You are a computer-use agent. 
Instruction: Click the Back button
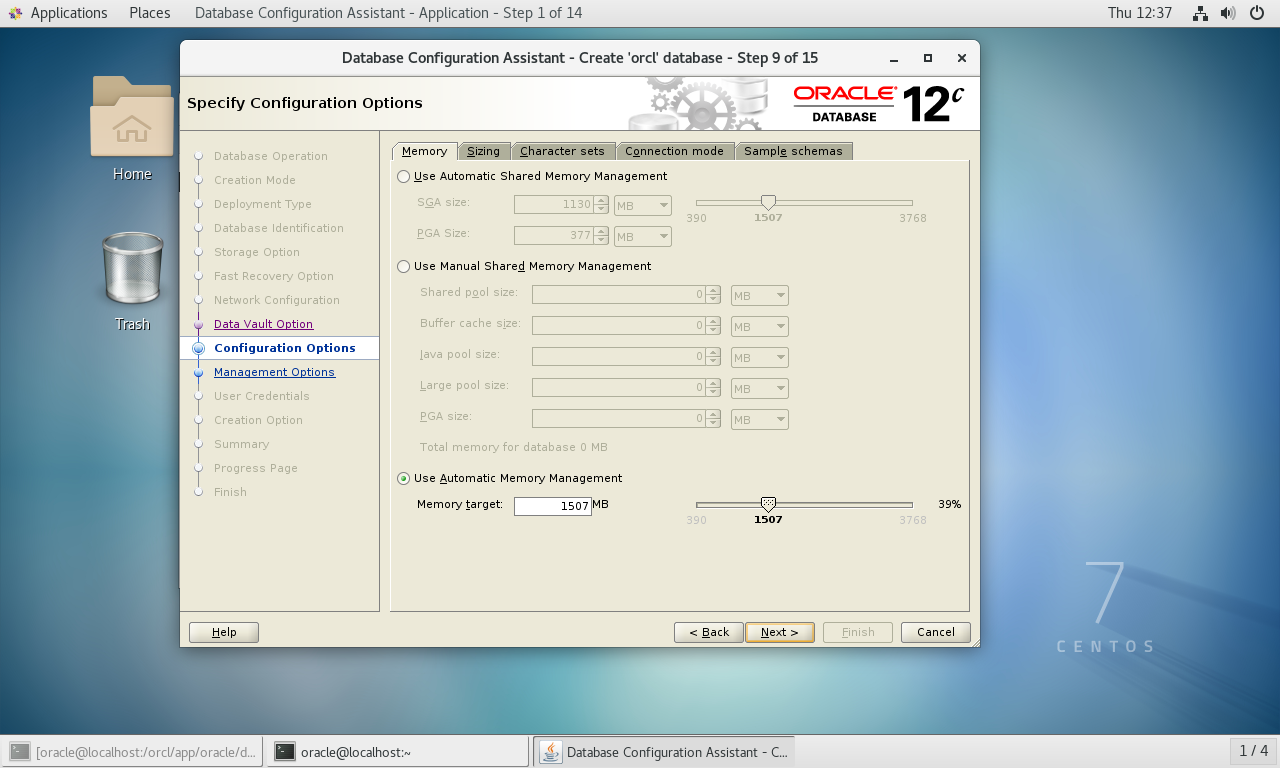click(x=709, y=632)
